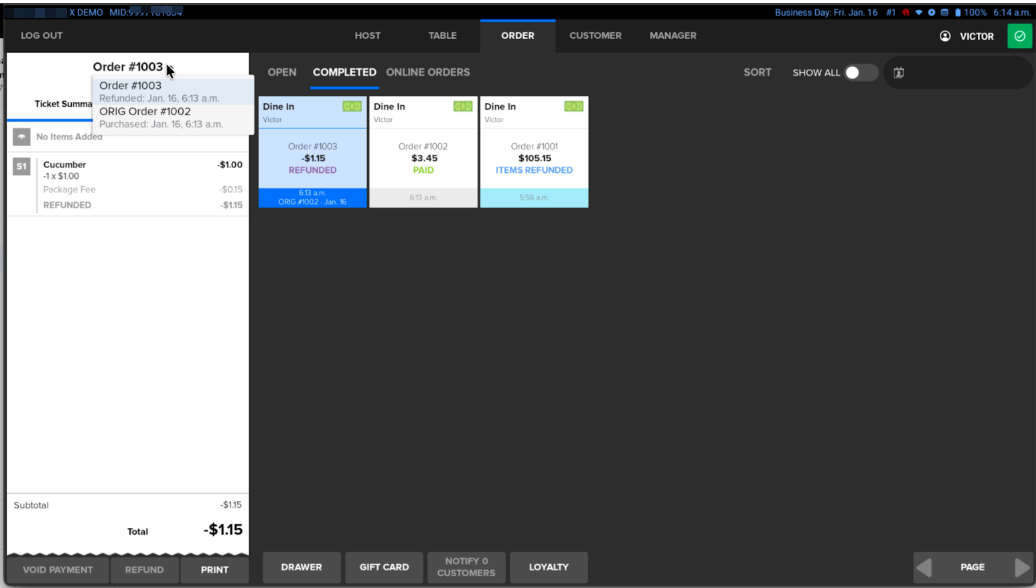The image size is (1036, 588).
Task: Go to previous page with left arrow
Action: tap(924, 567)
